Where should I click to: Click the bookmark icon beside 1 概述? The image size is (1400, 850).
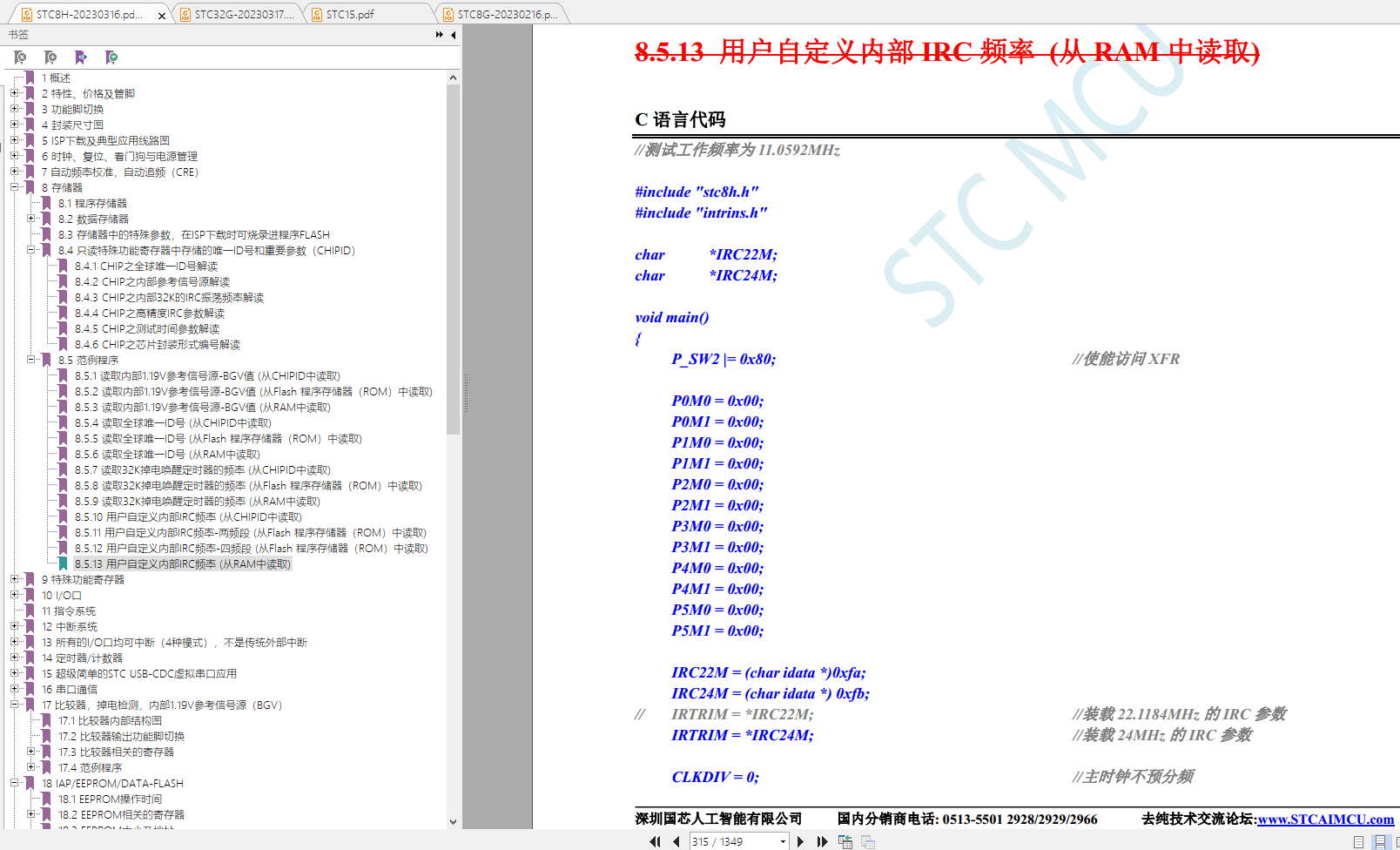point(30,78)
